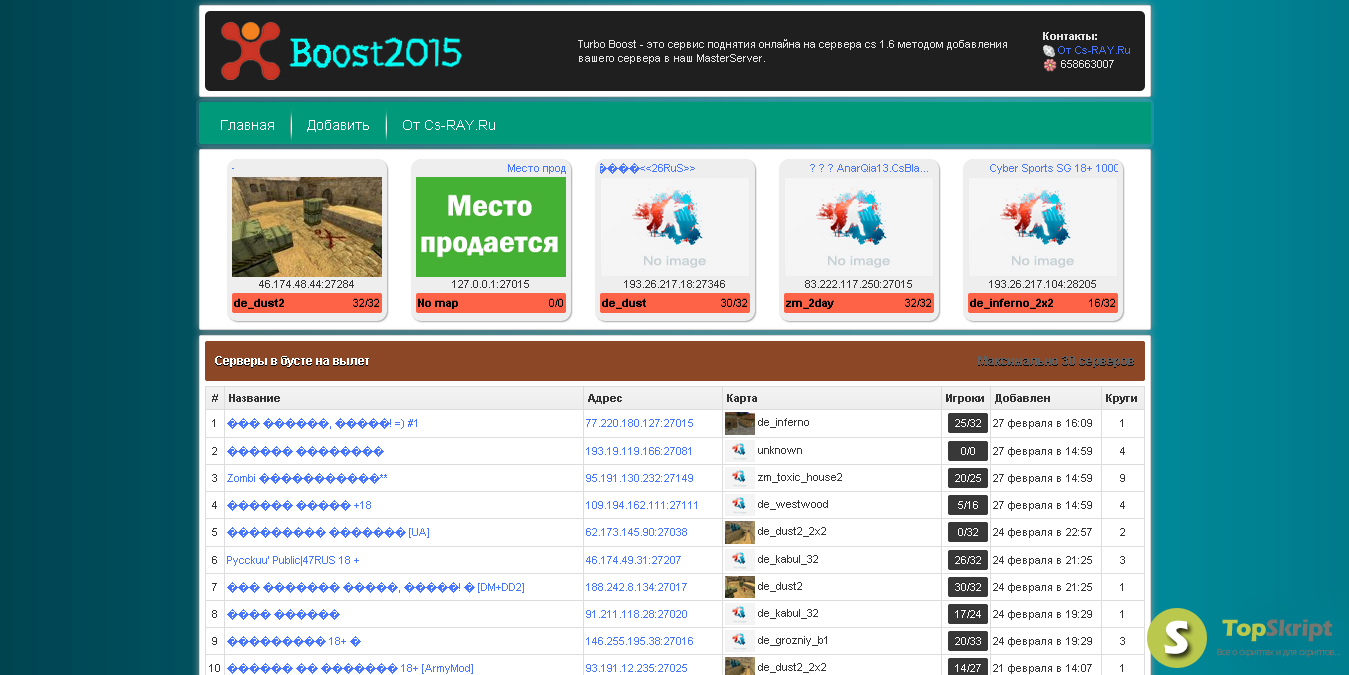Open address link 188.242.8.134:27017
This screenshot has width=1349, height=675.
click(636, 587)
